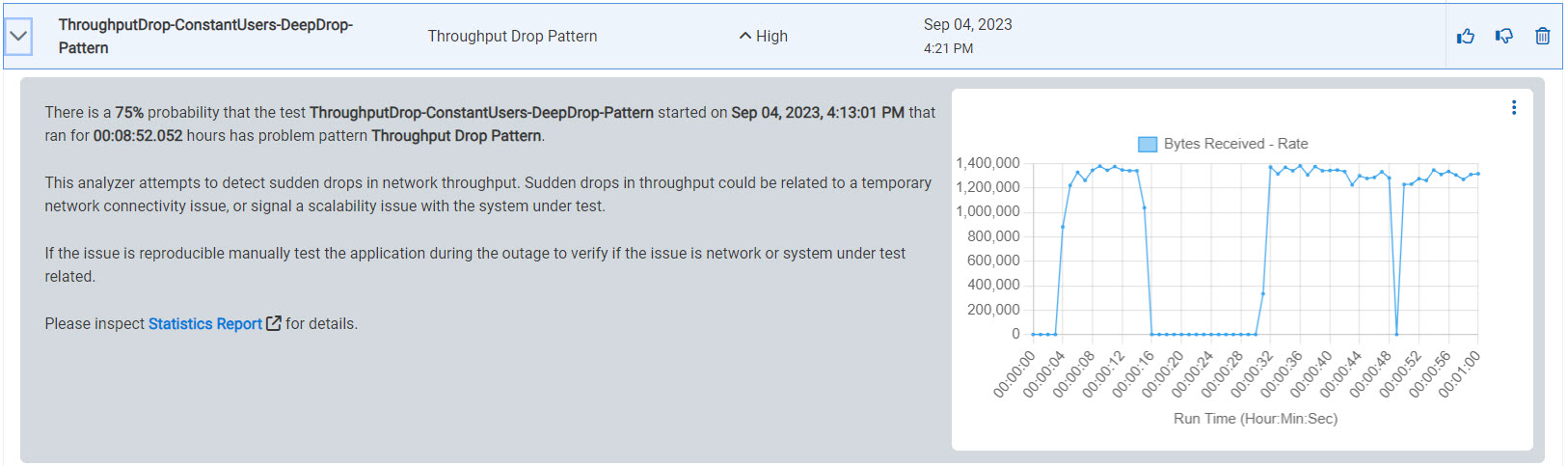Click the 4:21 PM time text
This screenshot has height=466, width=1568.
pos(948,48)
